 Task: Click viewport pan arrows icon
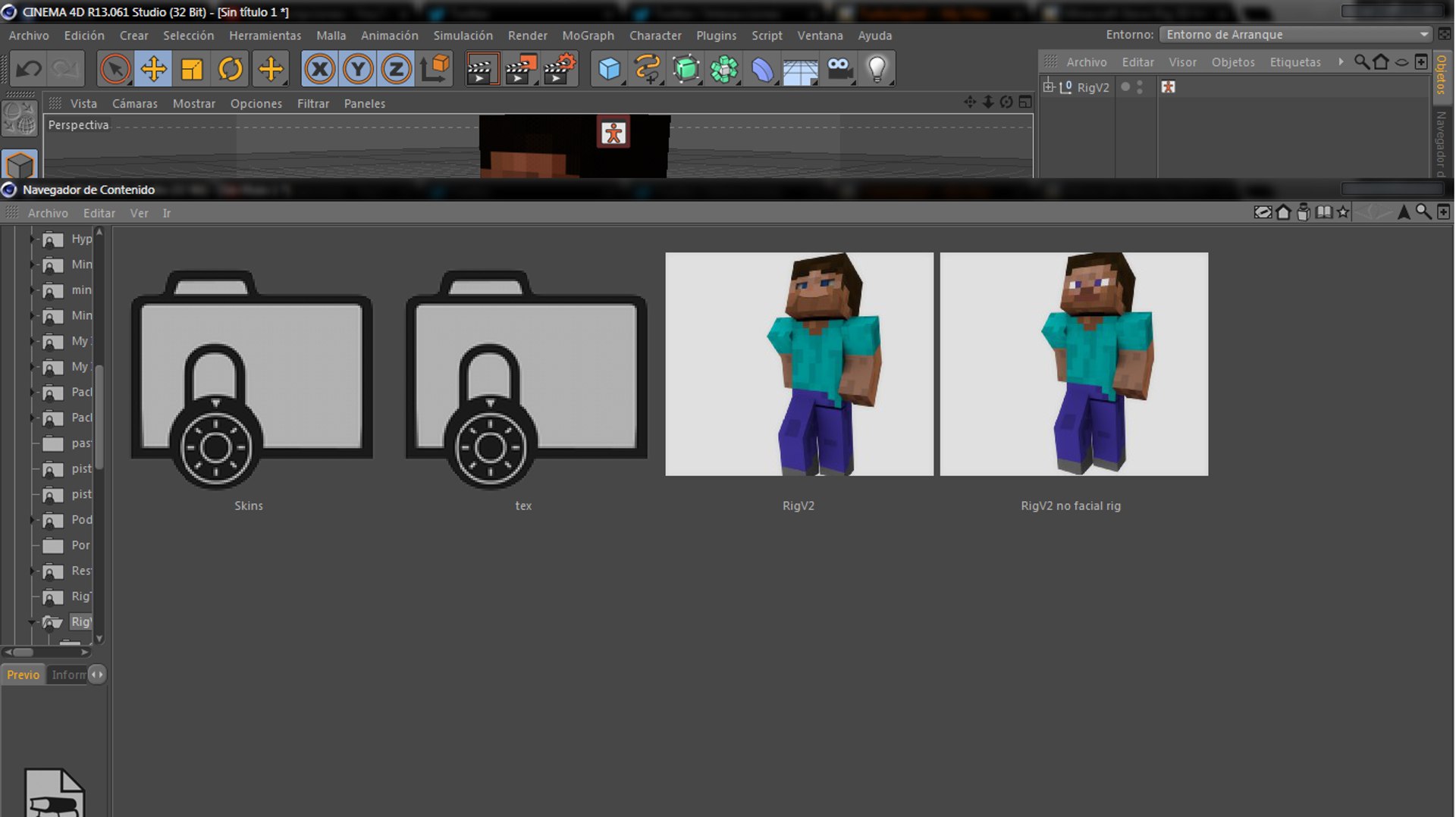point(970,102)
